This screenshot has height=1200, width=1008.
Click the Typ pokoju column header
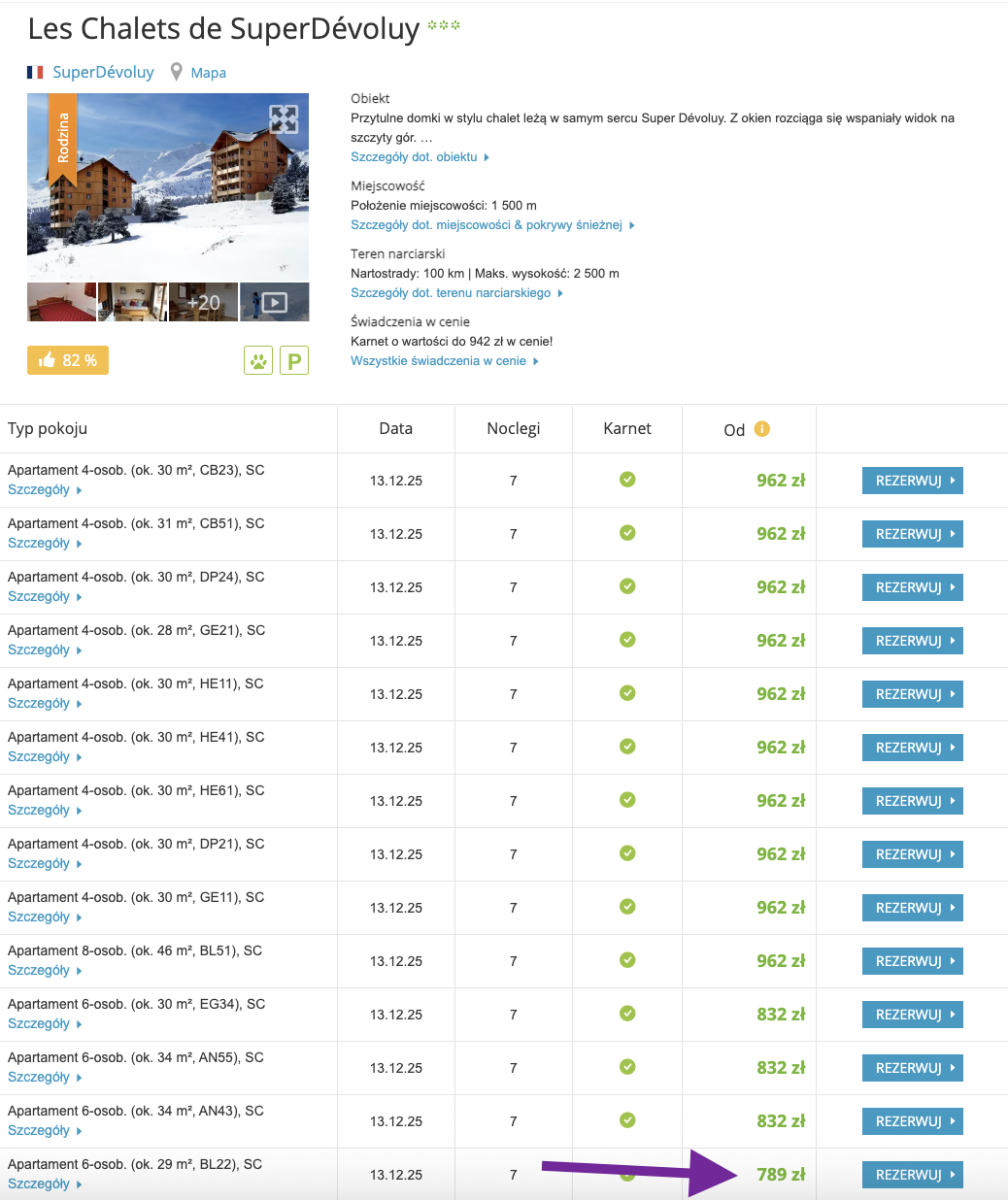(48, 429)
